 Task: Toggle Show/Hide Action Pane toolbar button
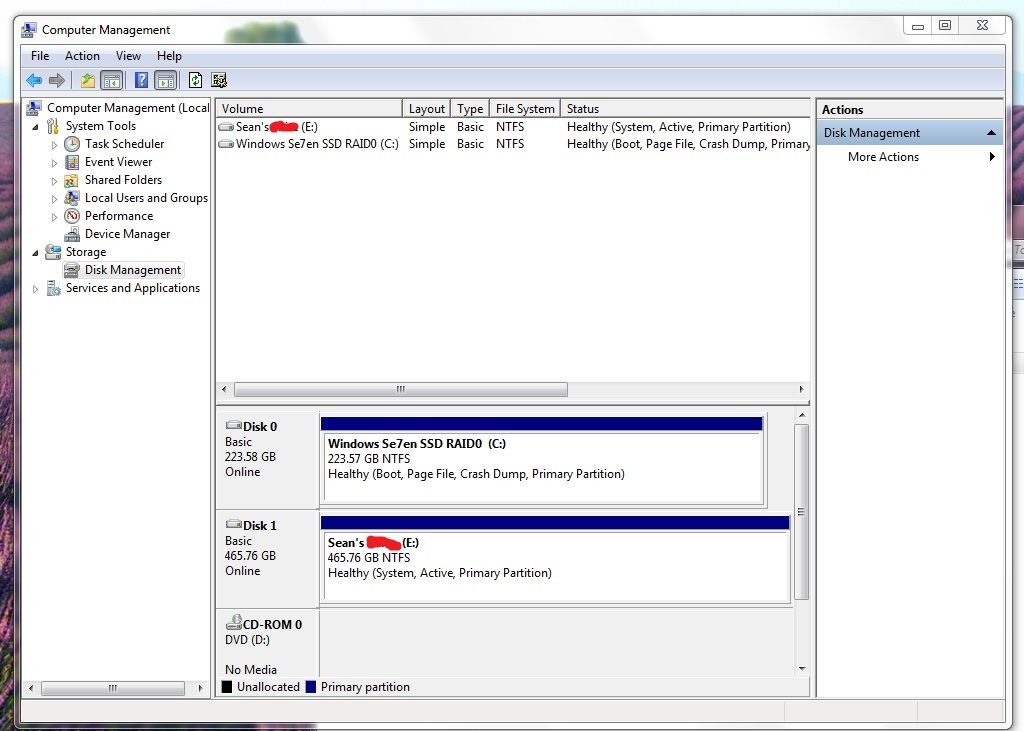[165, 81]
